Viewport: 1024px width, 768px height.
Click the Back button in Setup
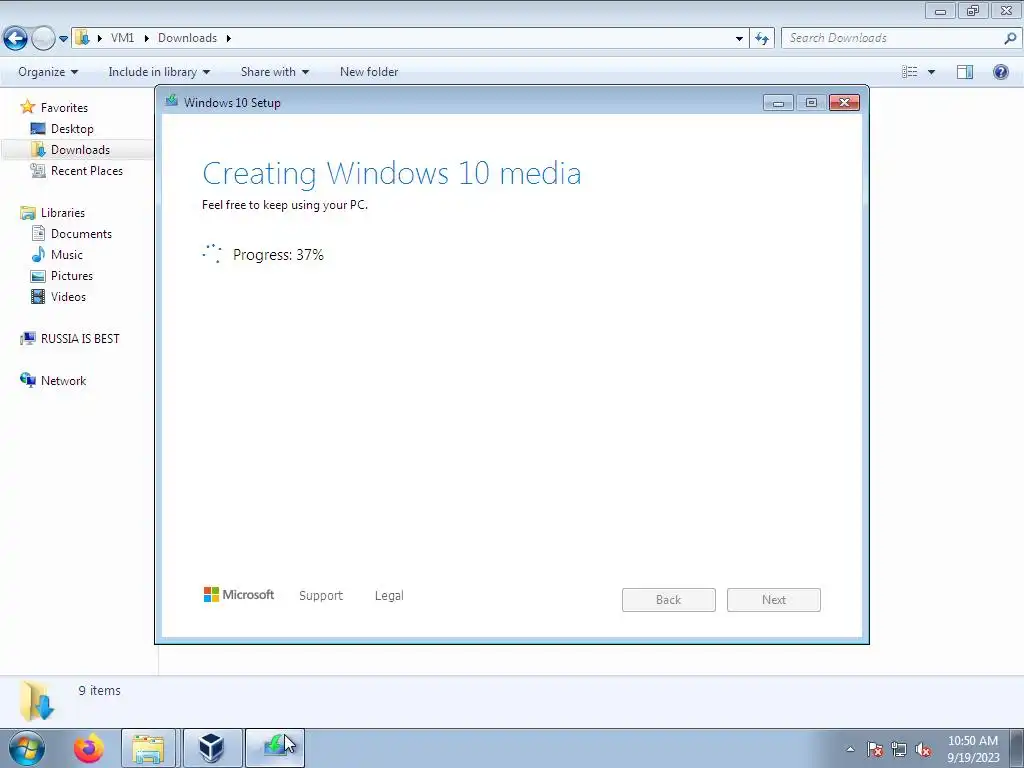click(669, 600)
